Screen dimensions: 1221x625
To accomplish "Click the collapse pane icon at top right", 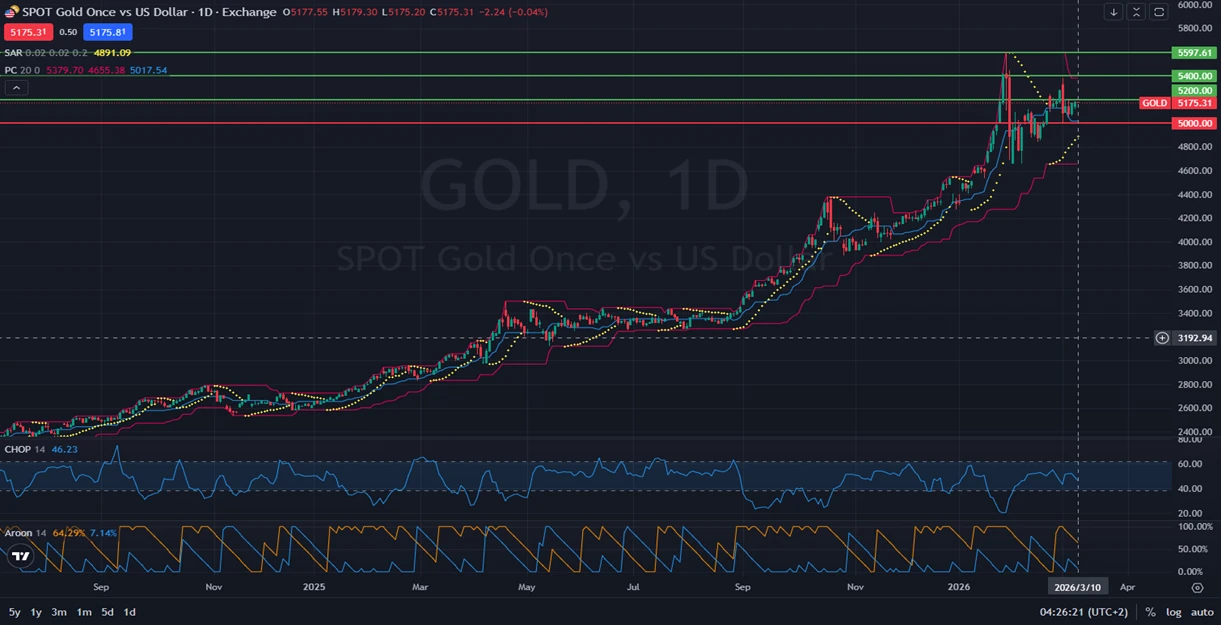I will (x=1136, y=12).
